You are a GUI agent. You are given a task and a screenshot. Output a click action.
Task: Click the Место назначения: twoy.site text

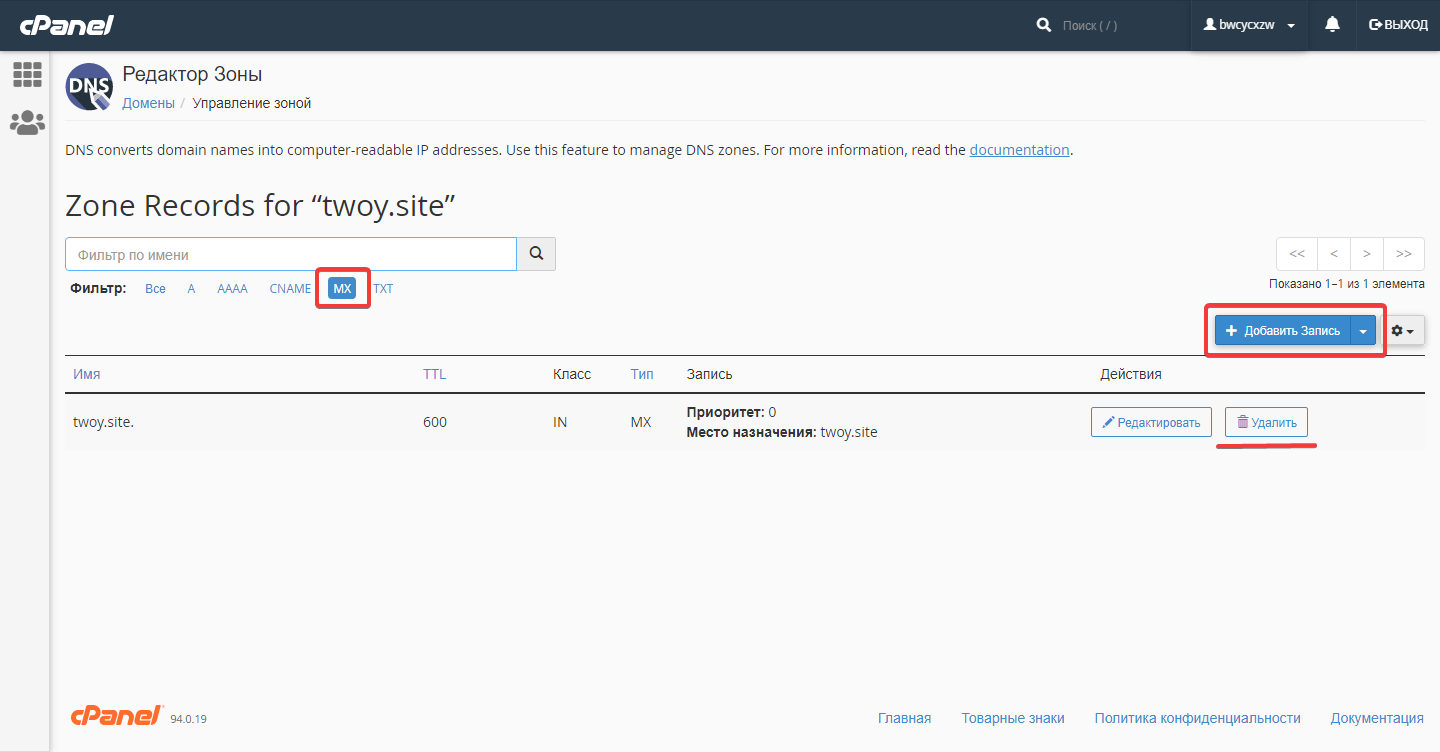[782, 432]
